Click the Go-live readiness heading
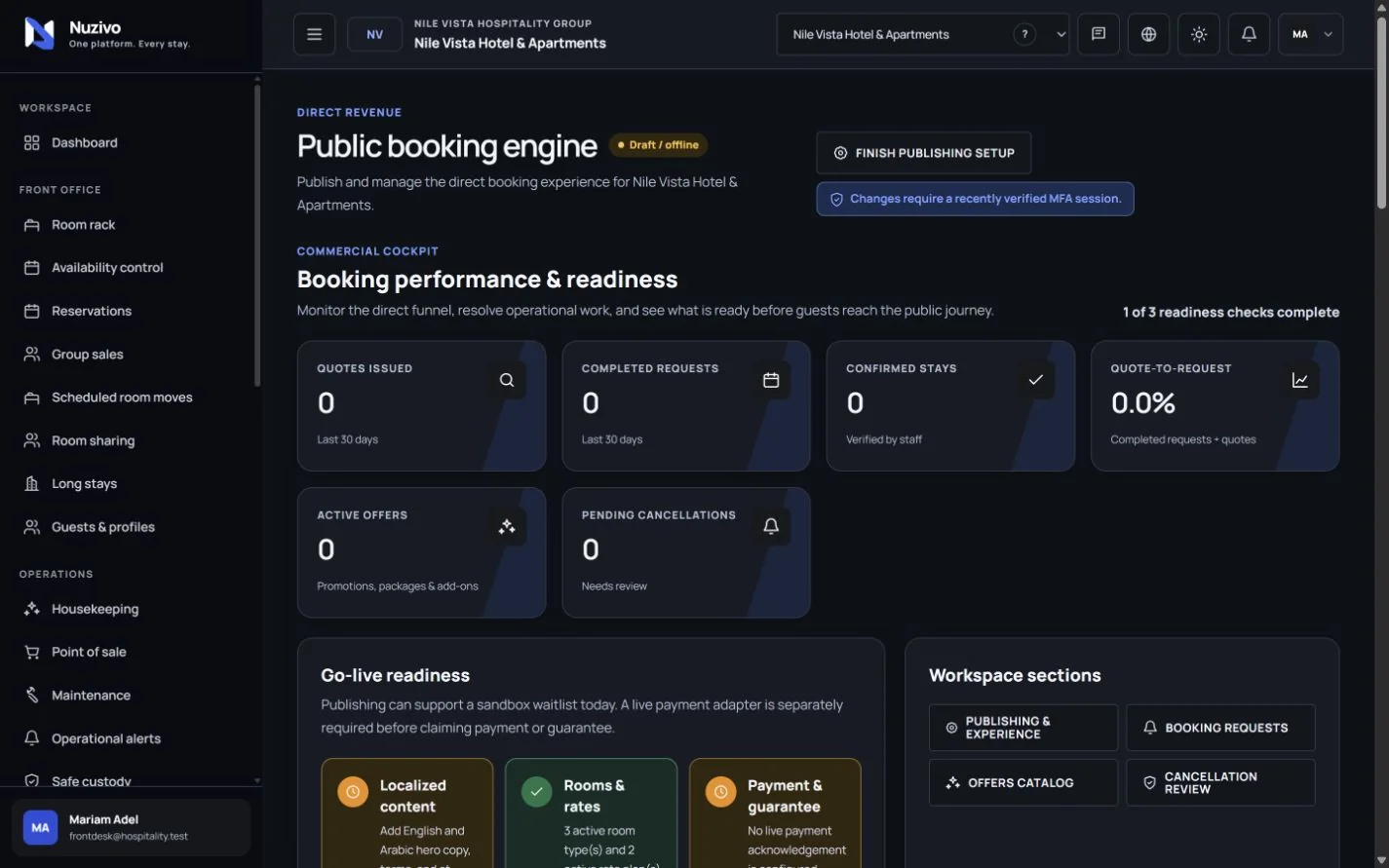Screen dimensions: 1389x868 tap(395, 675)
